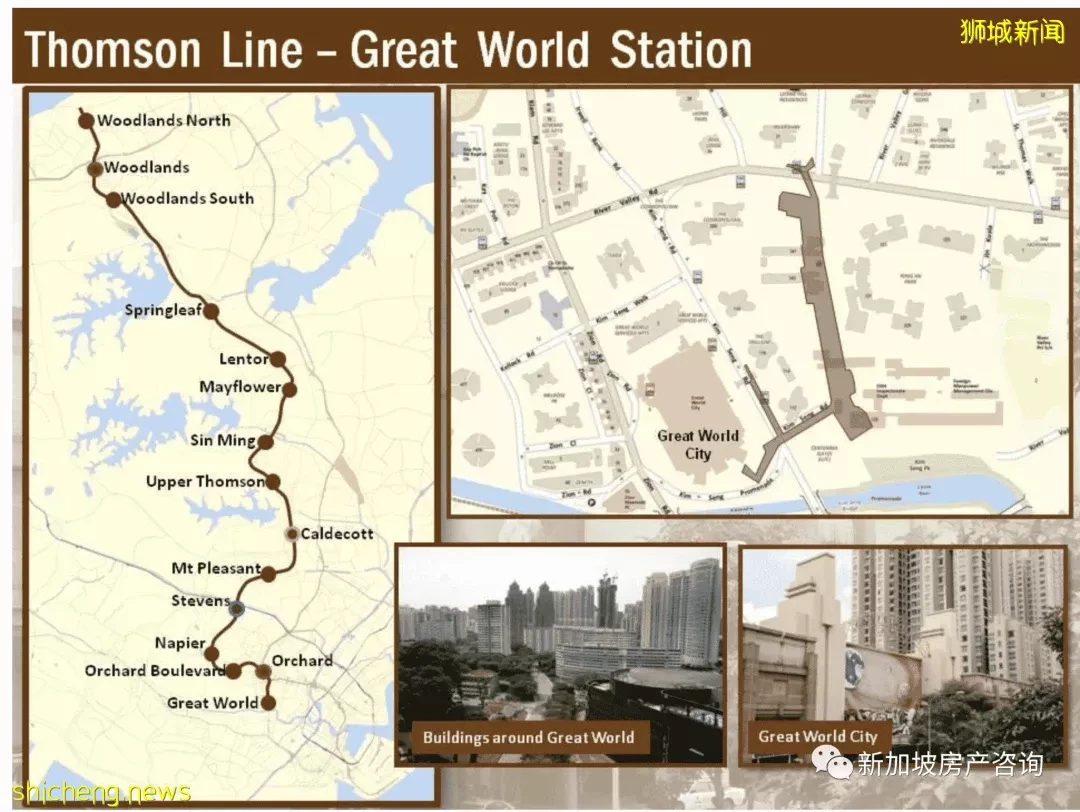Click the "Mayflower" station name
The image size is (1080, 812).
pos(240,387)
